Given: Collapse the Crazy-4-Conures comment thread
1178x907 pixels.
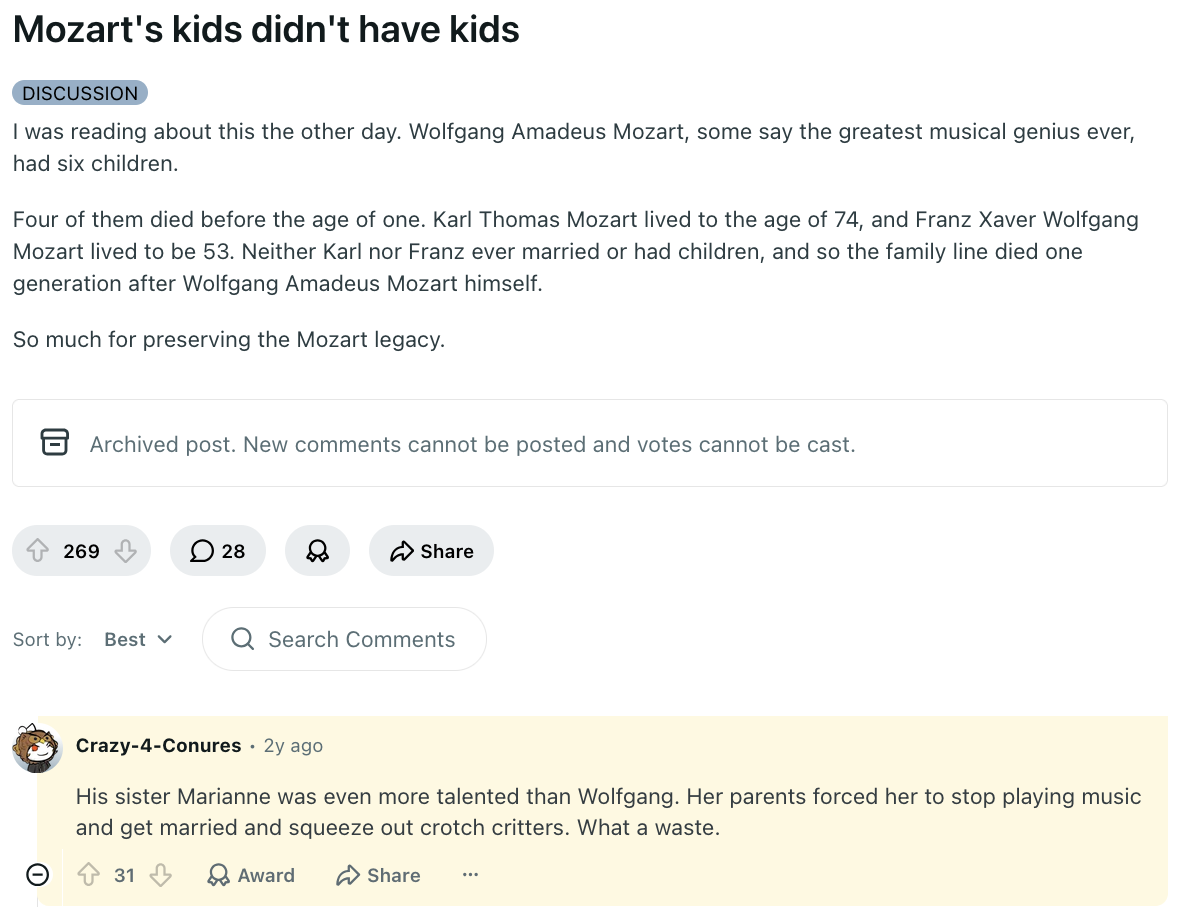Looking at the screenshot, I should 38,875.
